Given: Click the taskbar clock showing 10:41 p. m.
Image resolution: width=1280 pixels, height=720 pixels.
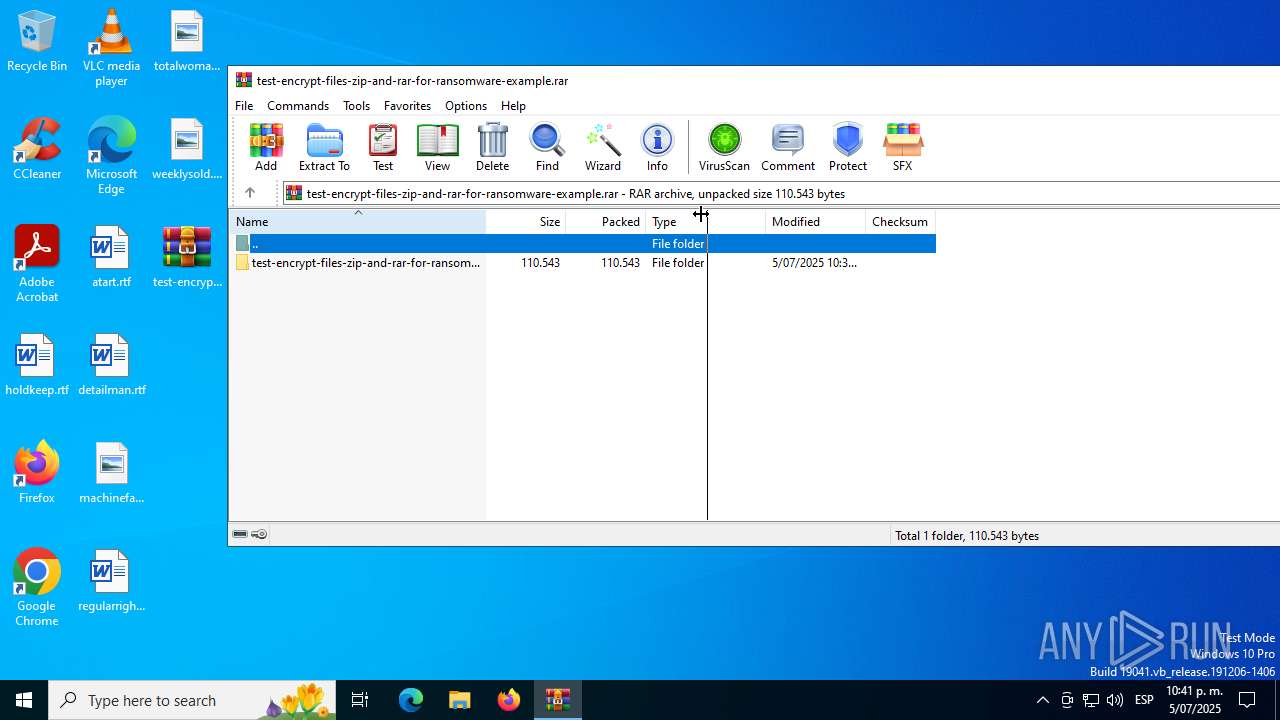Looking at the screenshot, I should [1194, 700].
